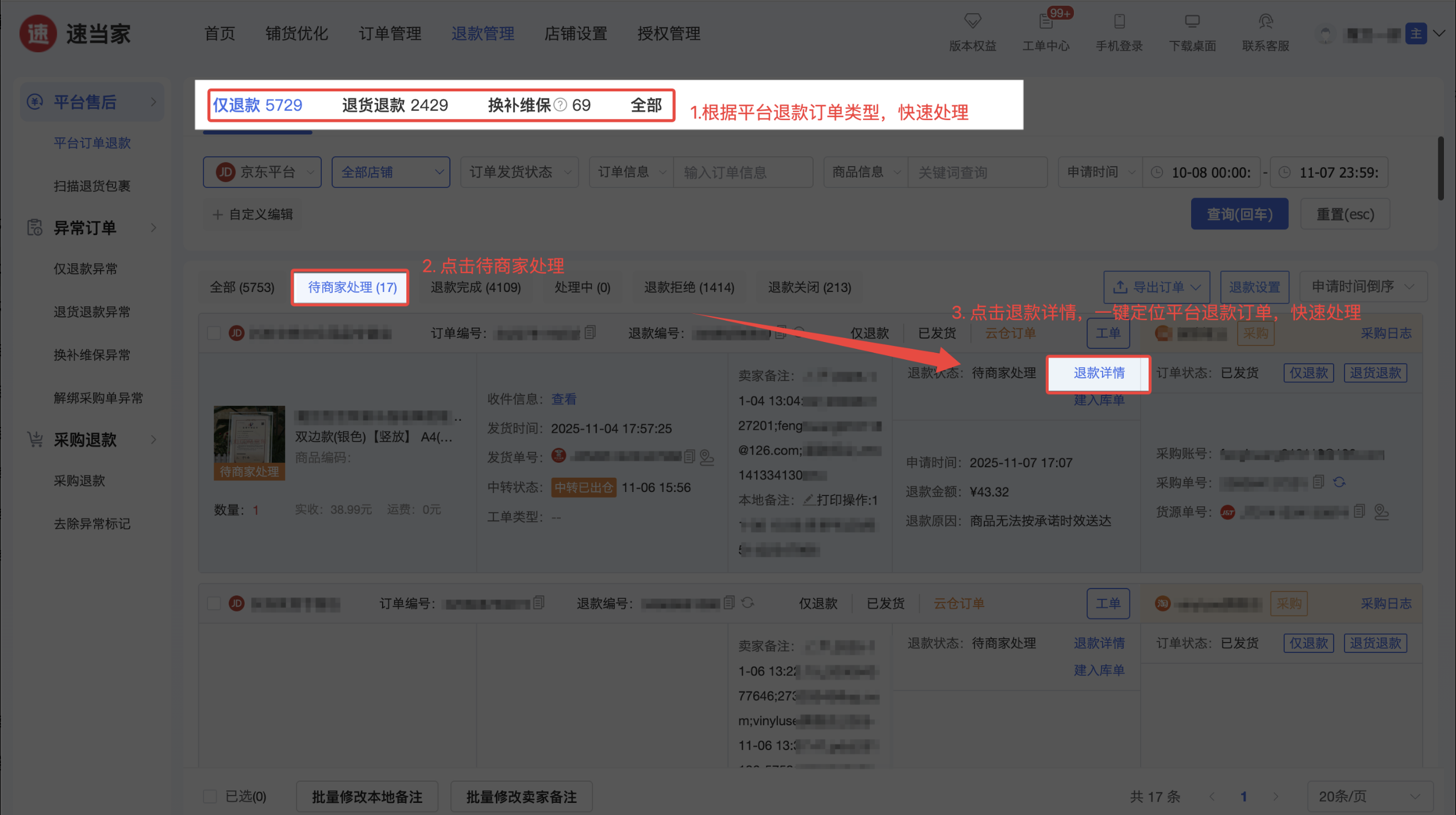Click the 下载桌面 desktop download icon
Viewport: 1456px width, 815px height.
coord(1192,22)
